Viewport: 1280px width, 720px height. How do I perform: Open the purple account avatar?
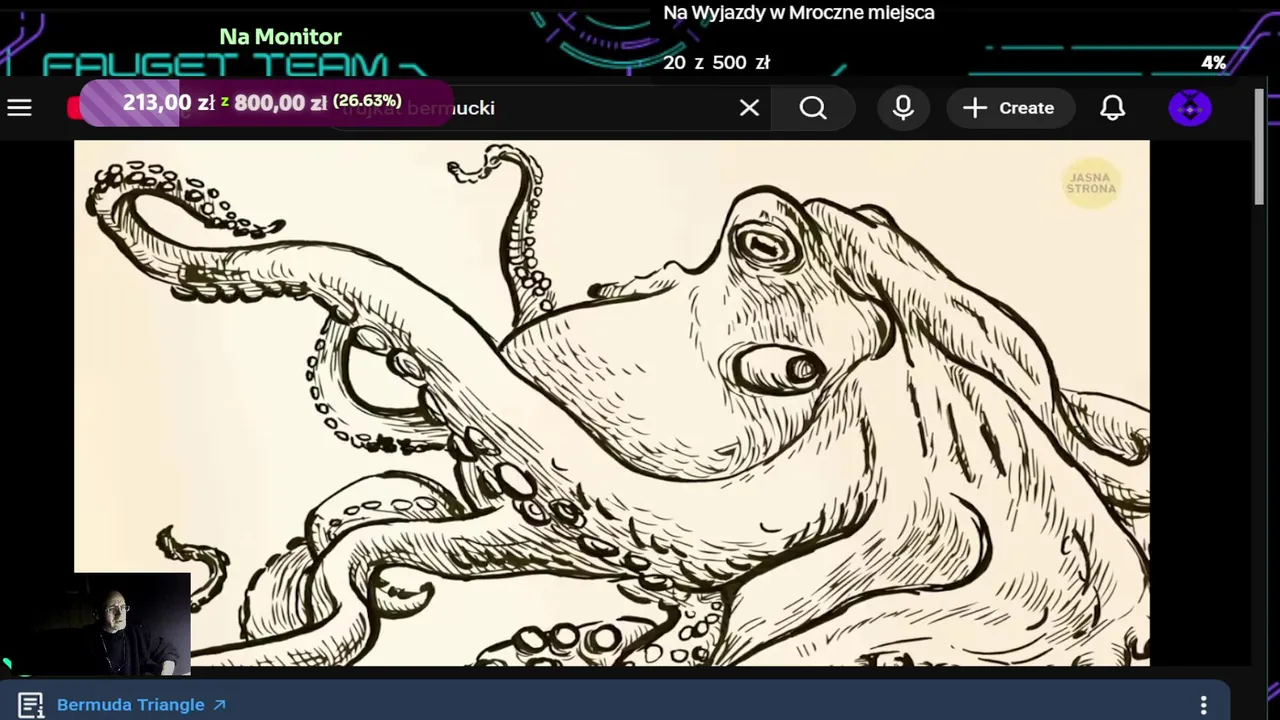[1190, 108]
